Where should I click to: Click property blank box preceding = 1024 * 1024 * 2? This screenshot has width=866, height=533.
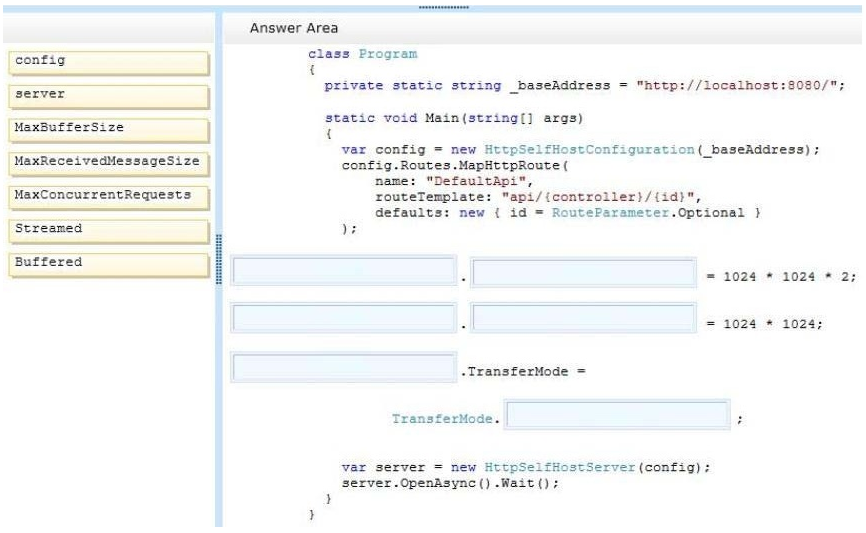click(584, 272)
